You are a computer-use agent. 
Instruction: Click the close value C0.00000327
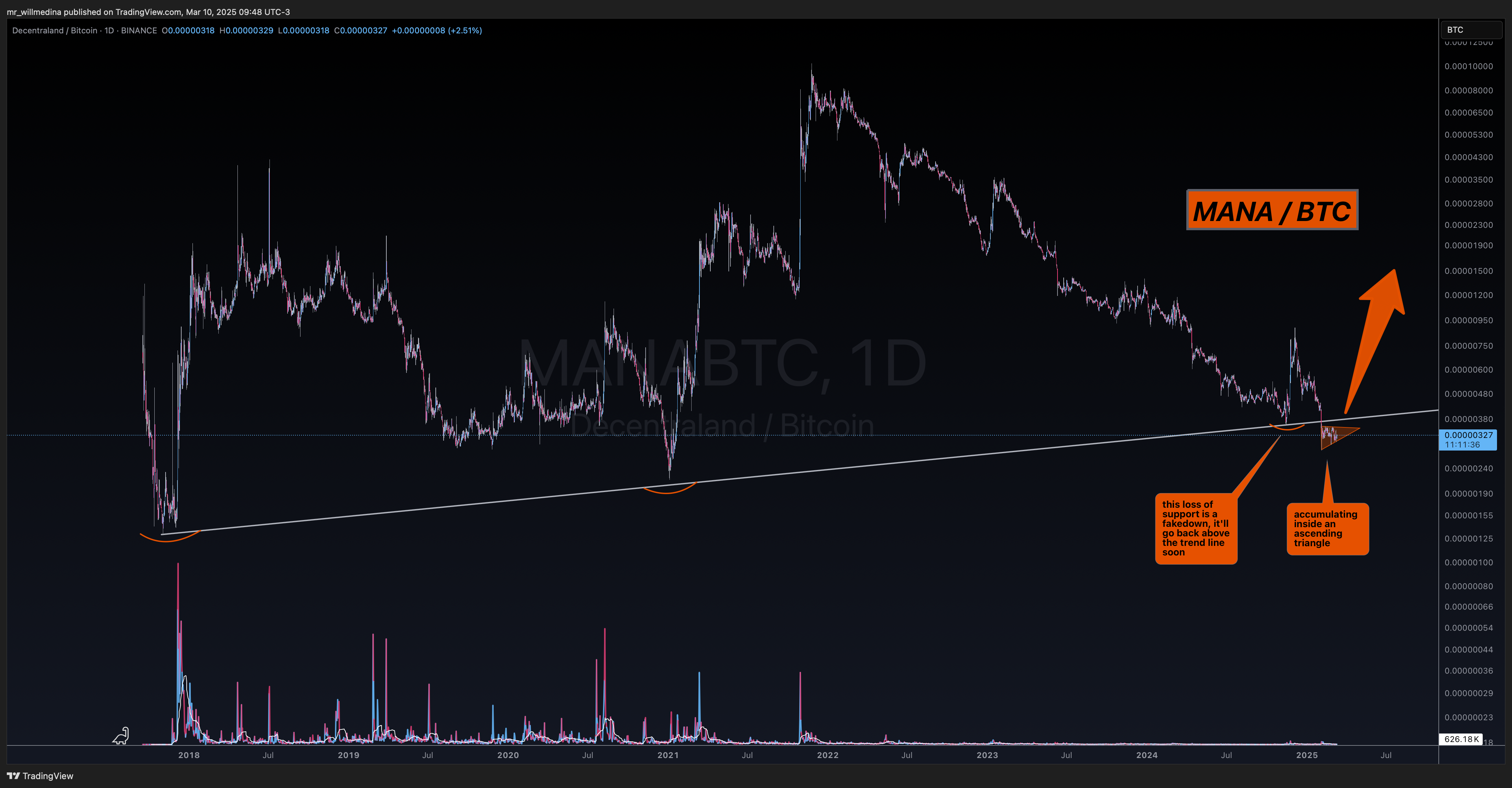360,31
